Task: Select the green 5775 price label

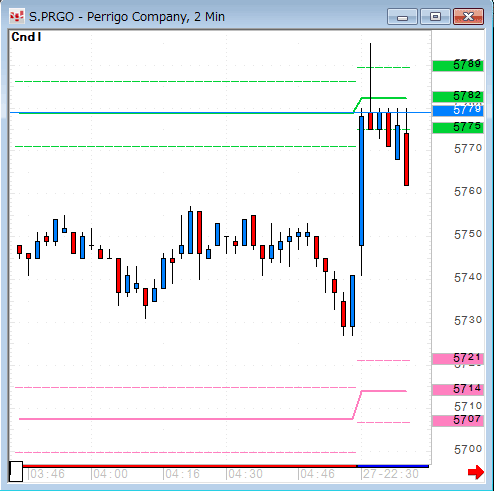Action: point(458,127)
